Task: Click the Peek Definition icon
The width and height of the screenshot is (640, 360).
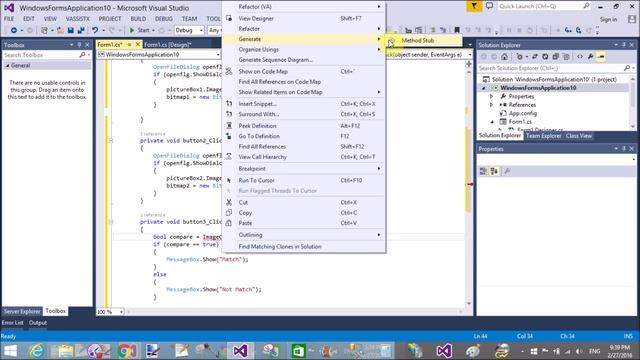Action: (x=229, y=126)
